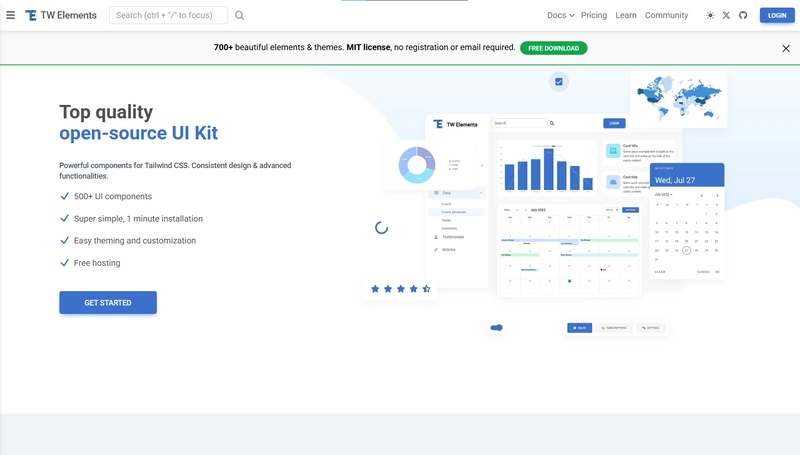
Task: Click the GET STARTED button
Action: click(108, 302)
